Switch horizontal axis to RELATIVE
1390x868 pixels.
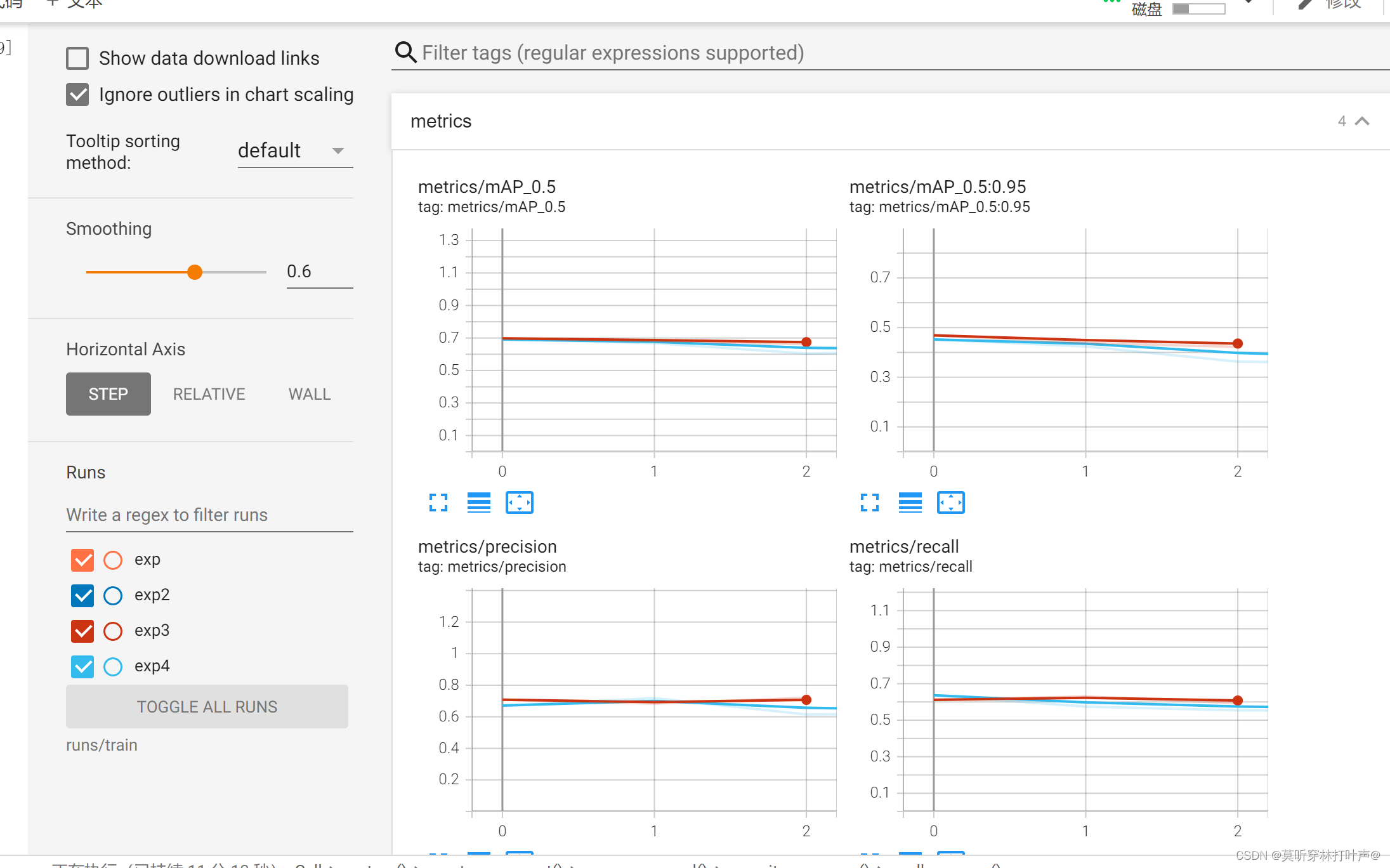tap(209, 394)
